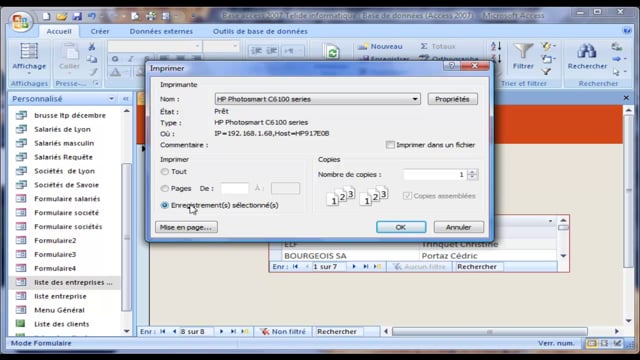Open Sociétés de Savoie query
Image resolution: width=640 pixels, height=360 pixels.
click(x=67, y=185)
